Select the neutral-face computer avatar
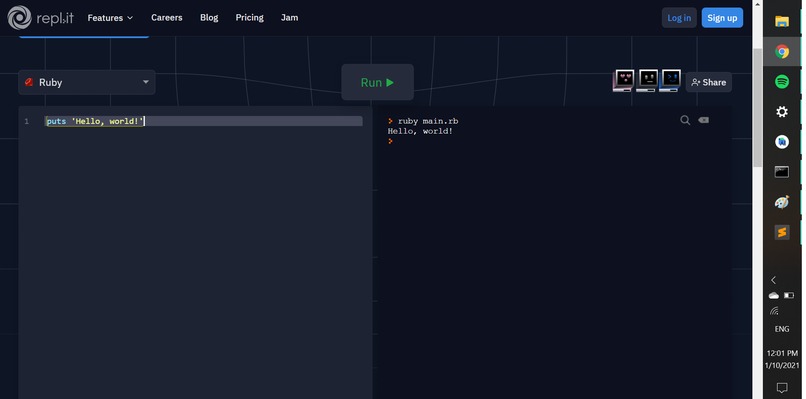The width and height of the screenshot is (806, 399). tap(647, 81)
